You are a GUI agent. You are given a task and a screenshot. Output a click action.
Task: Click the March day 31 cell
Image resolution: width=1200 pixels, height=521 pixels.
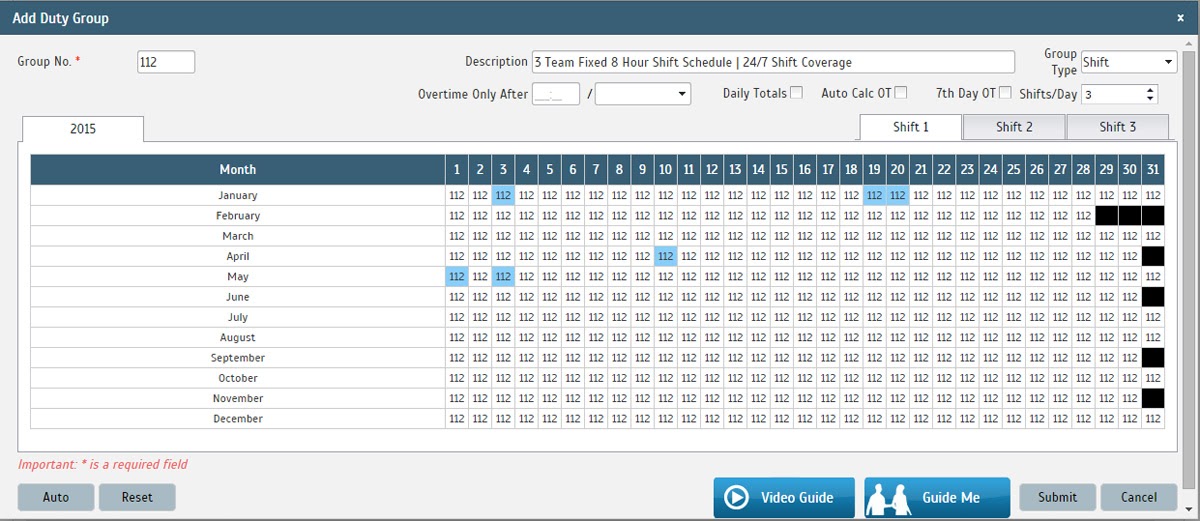coord(1153,237)
